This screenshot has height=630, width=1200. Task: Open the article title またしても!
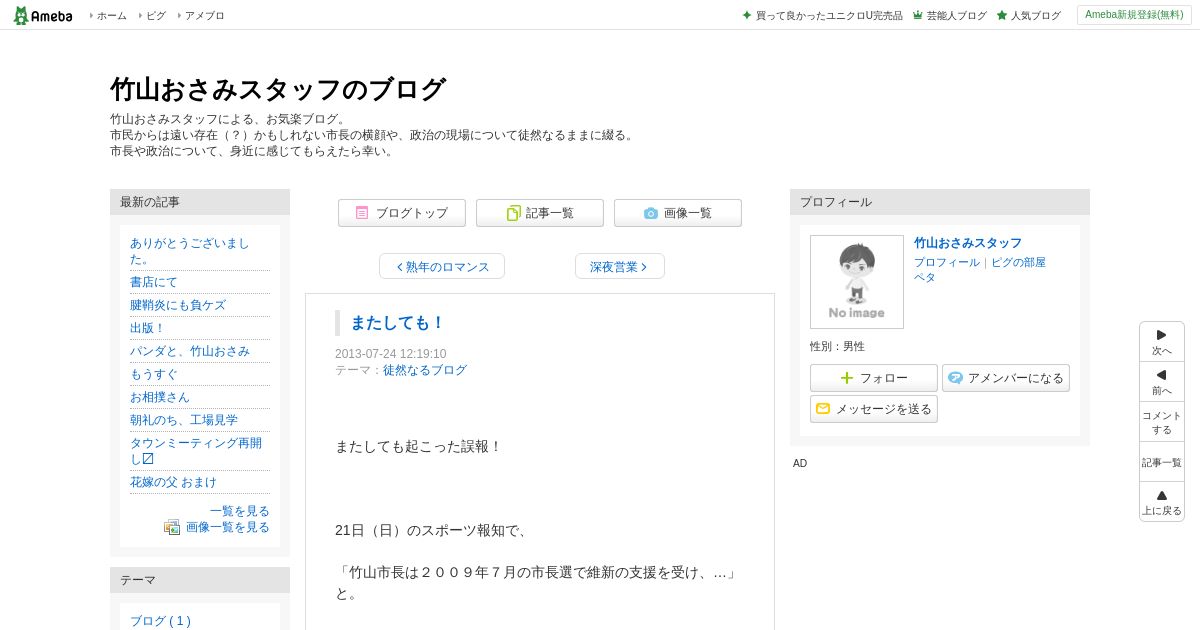(x=397, y=322)
